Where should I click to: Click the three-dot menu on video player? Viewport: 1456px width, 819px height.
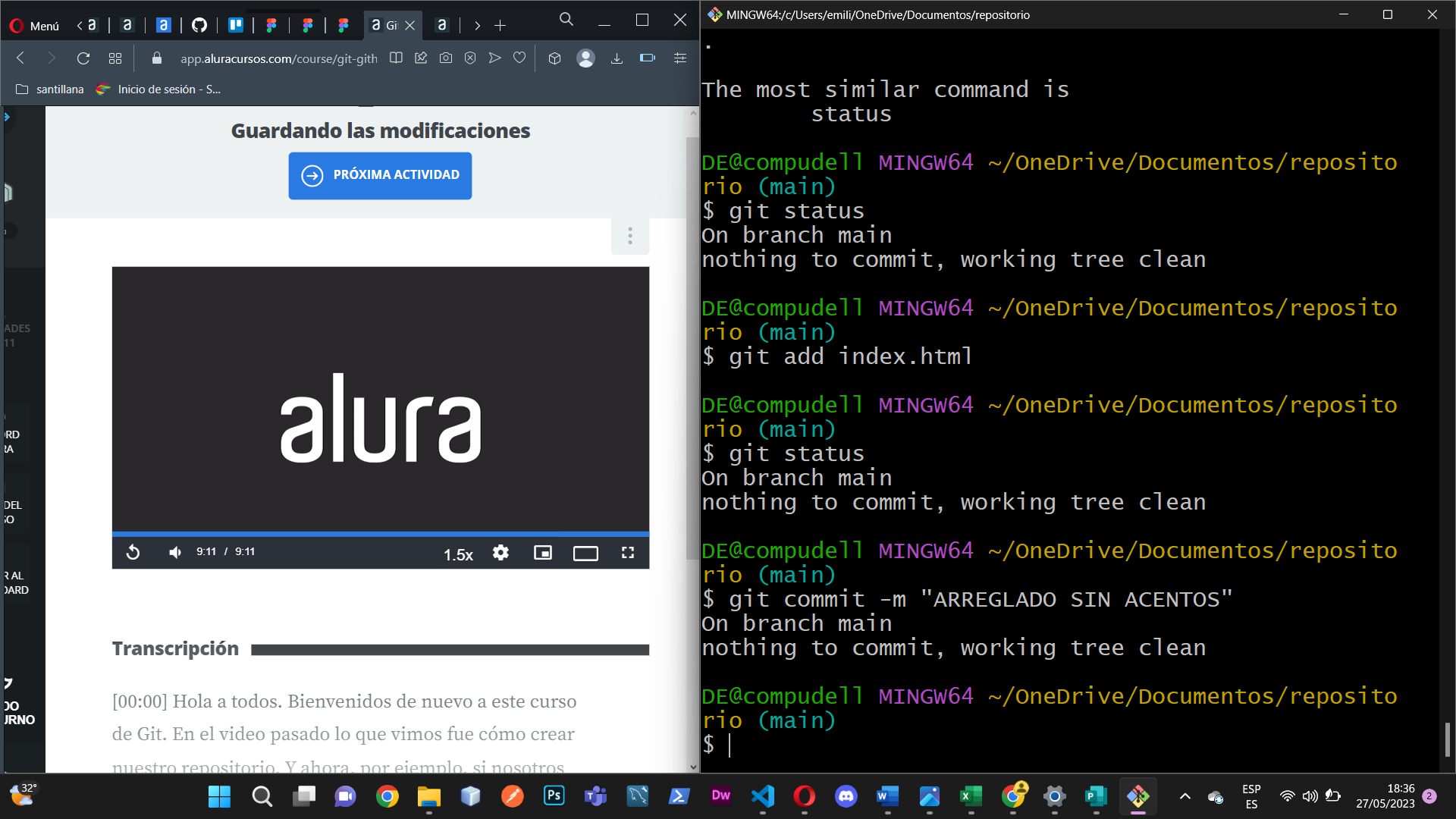630,236
